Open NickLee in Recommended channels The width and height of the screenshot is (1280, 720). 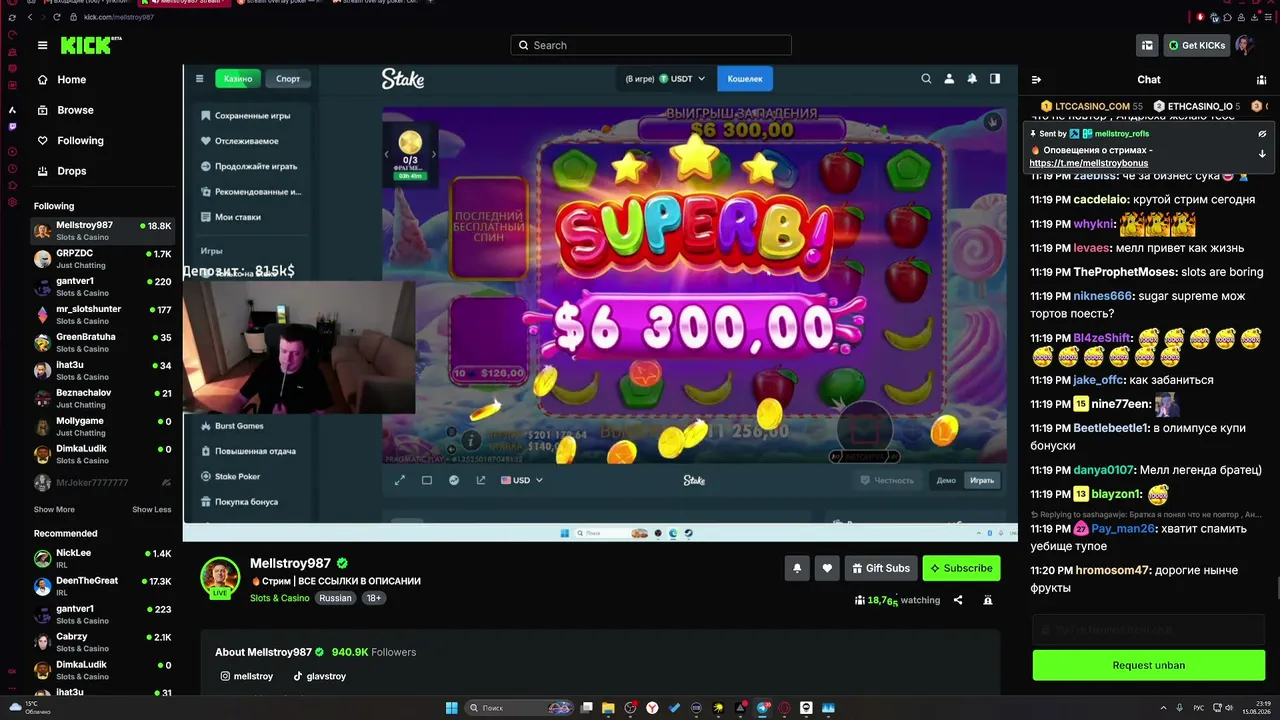click(103, 558)
